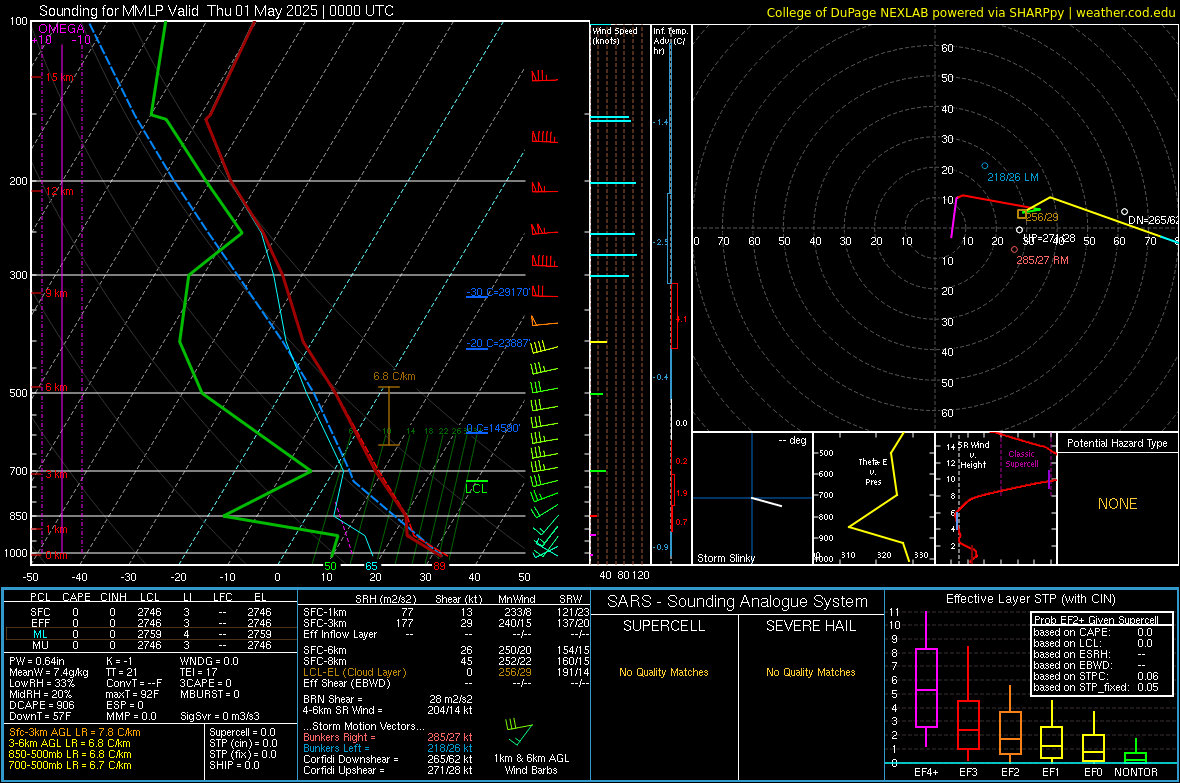Click the 'based on STPC: 0.06' line
This screenshot has height=783, width=1180.
1096,676
